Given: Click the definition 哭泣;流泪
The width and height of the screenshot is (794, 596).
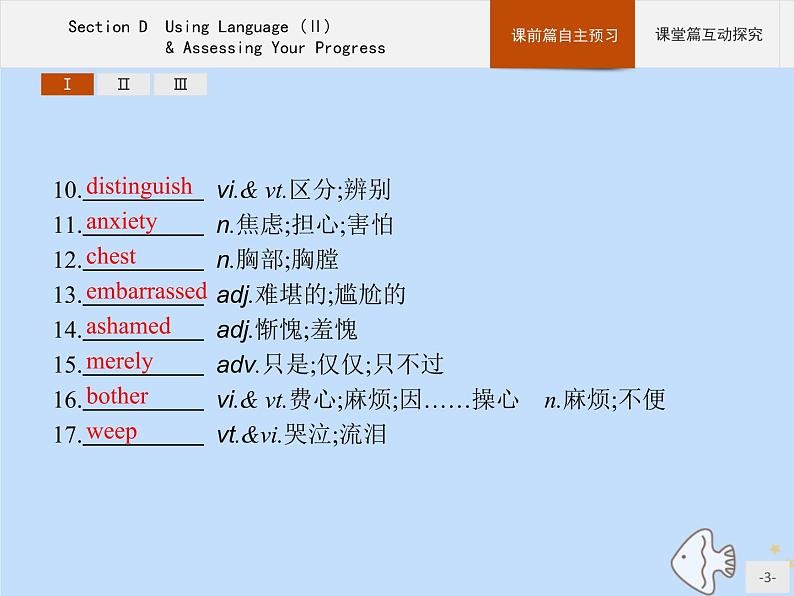Looking at the screenshot, I should click(335, 434).
